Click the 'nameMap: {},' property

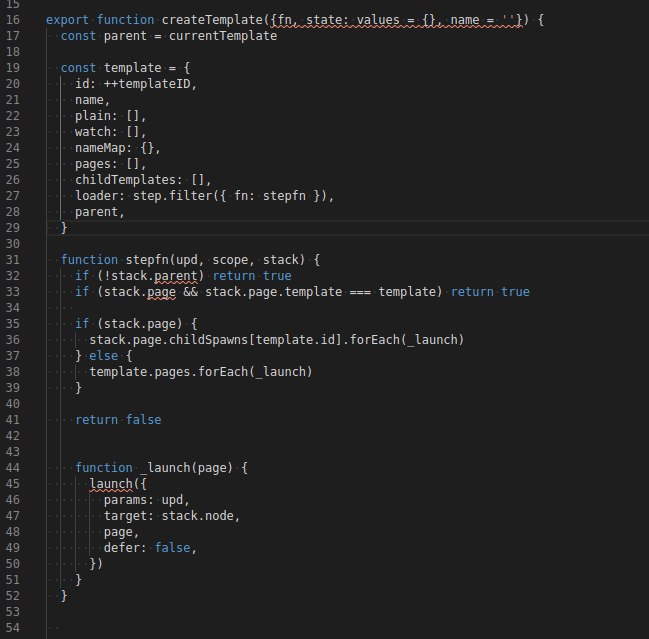click(x=118, y=148)
